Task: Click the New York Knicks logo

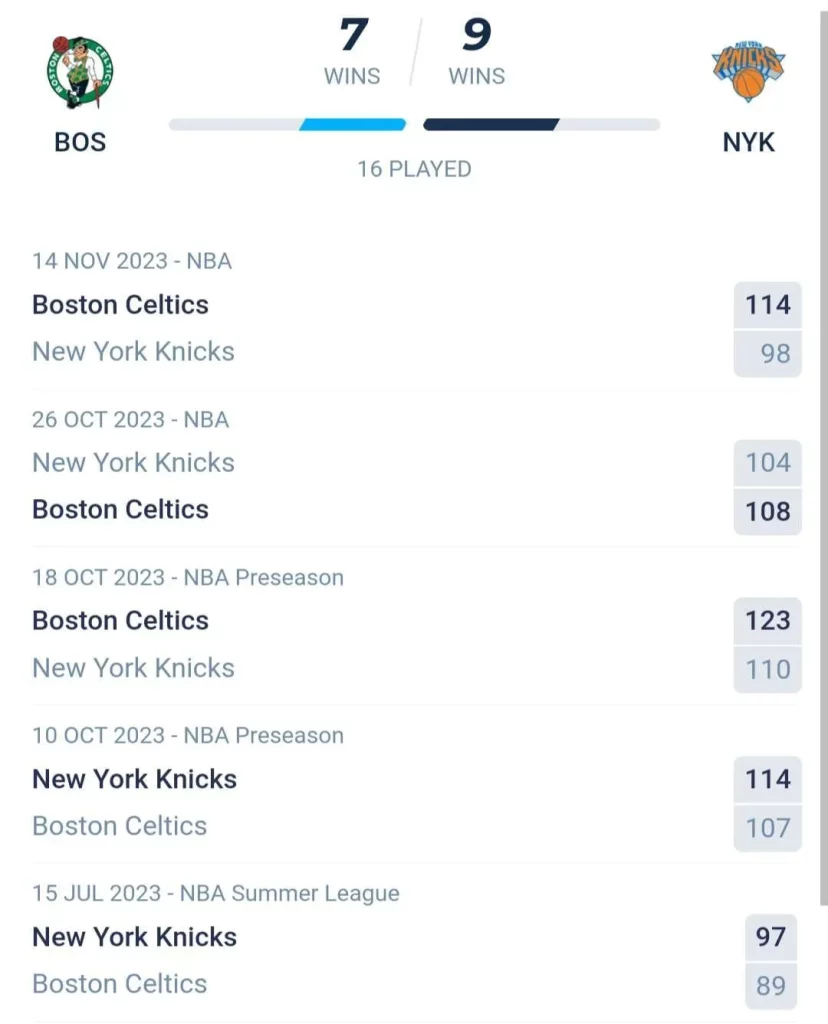Action: coord(748,71)
